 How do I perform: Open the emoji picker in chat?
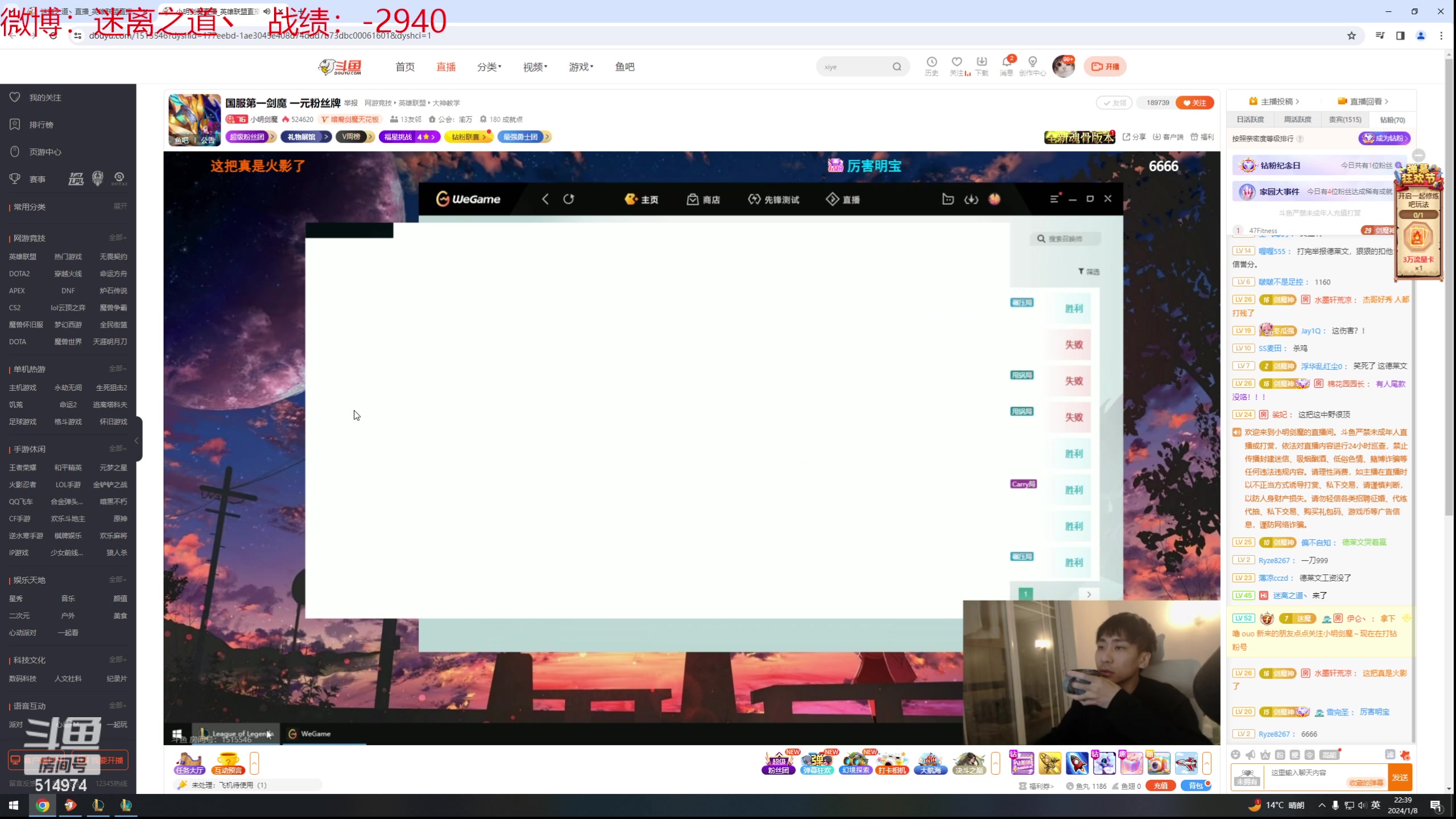click(1235, 755)
